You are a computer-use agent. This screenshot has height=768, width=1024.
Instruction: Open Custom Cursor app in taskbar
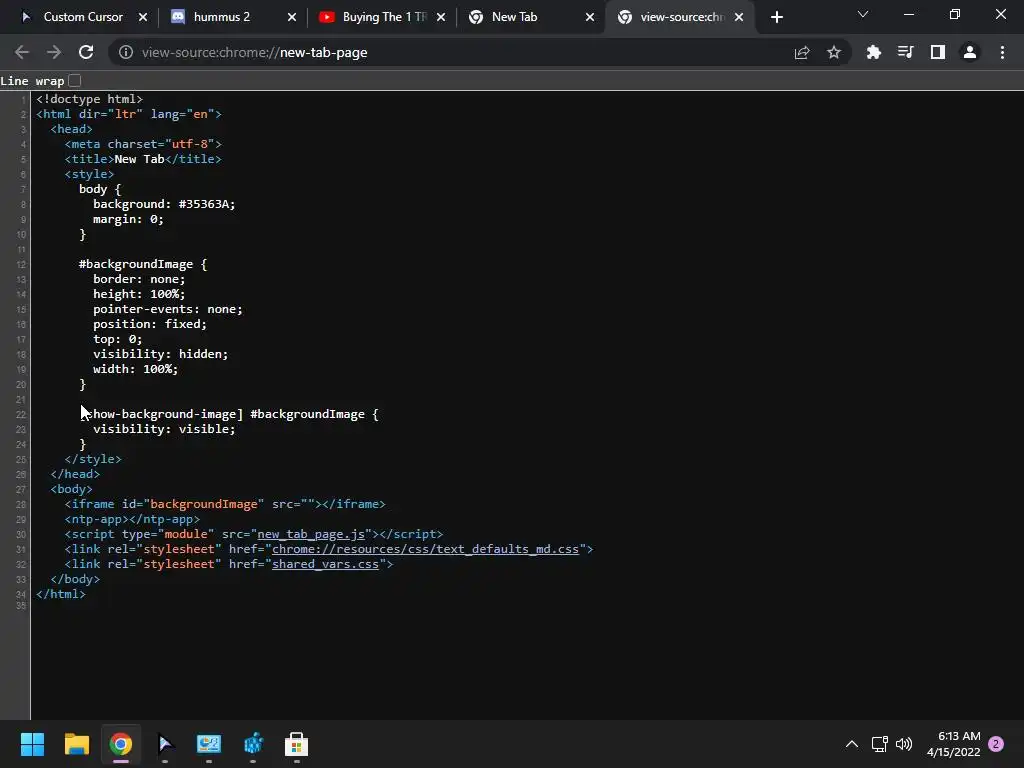pos(165,744)
